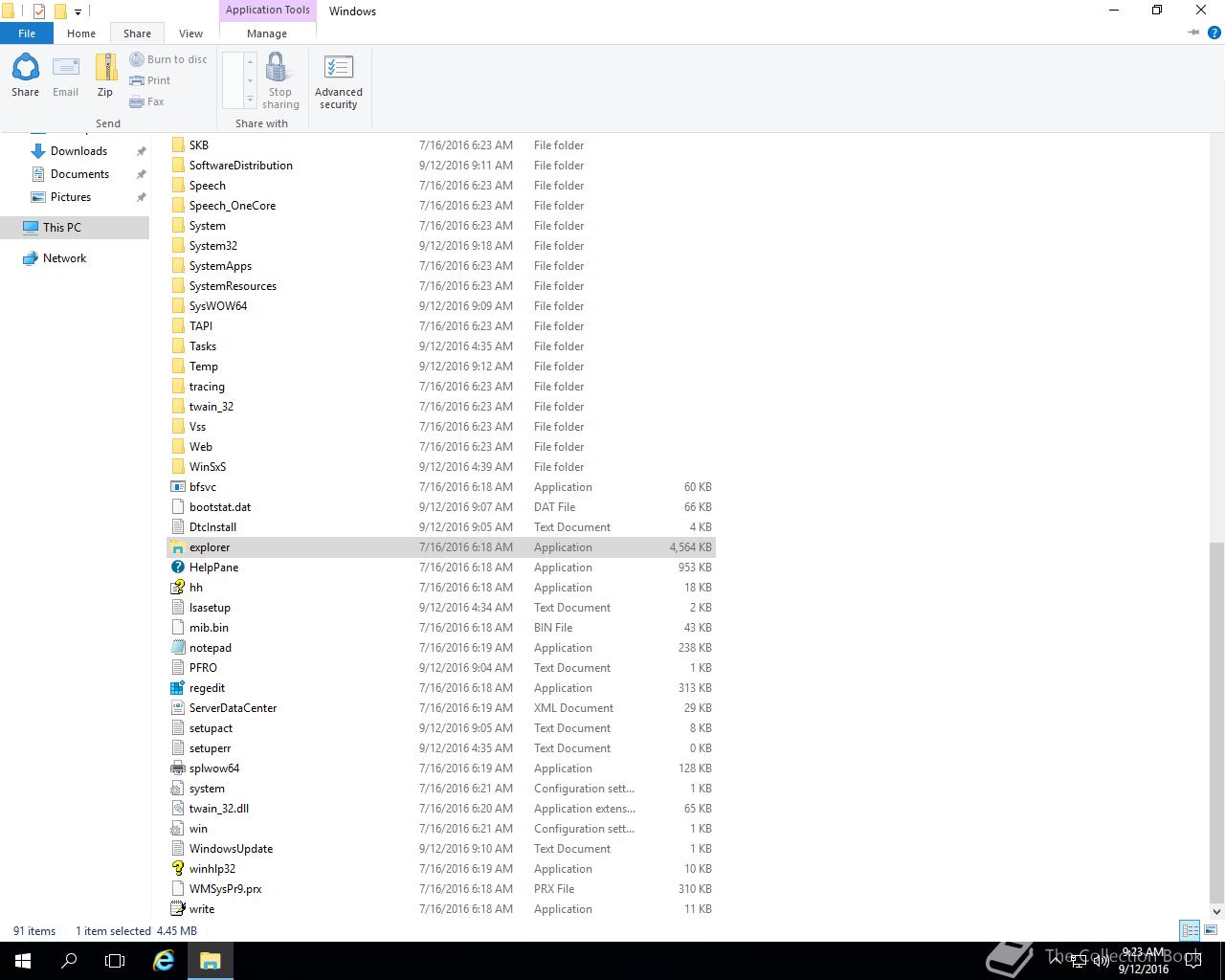Open Pictures in navigation pane
Viewport: 1225px width, 980px height.
tap(71, 197)
